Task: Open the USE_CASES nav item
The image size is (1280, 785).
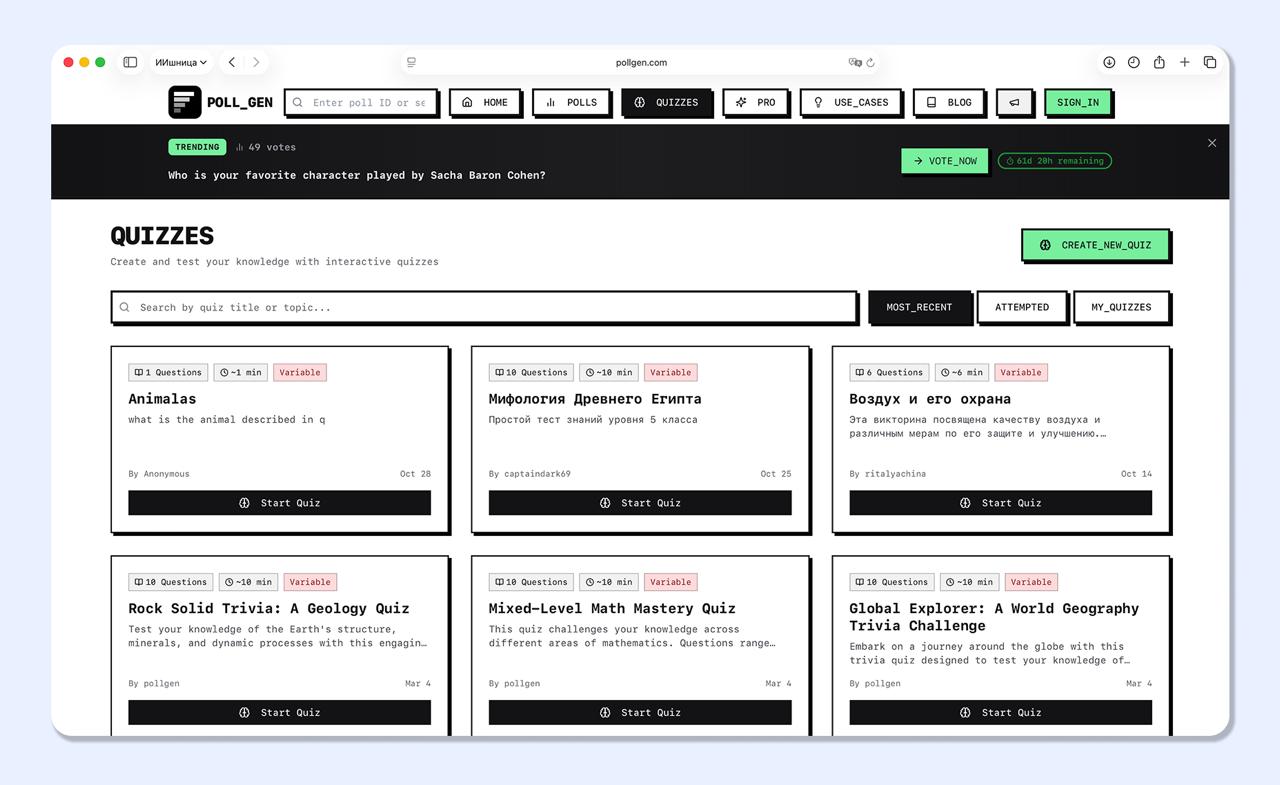Action: click(851, 102)
